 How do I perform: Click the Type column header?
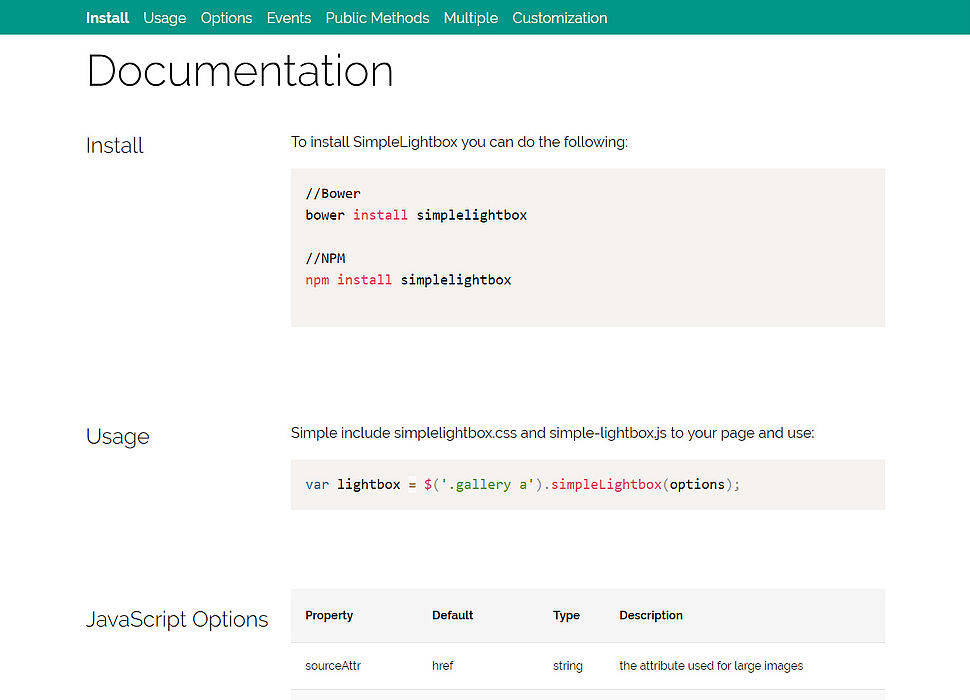567,615
